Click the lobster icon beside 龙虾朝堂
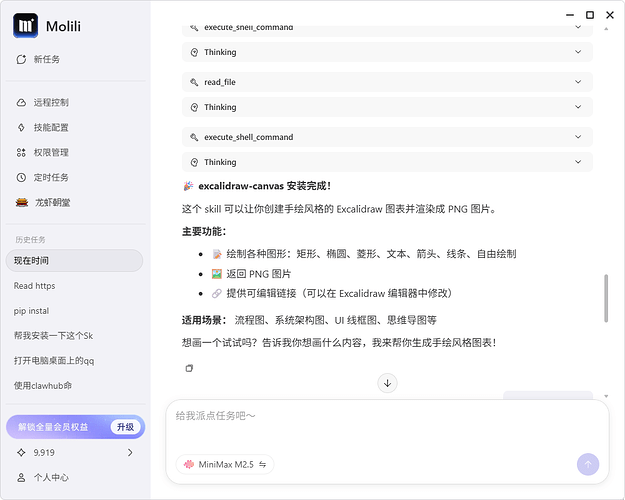Image resolution: width=625 pixels, height=500 pixels. coord(22,203)
